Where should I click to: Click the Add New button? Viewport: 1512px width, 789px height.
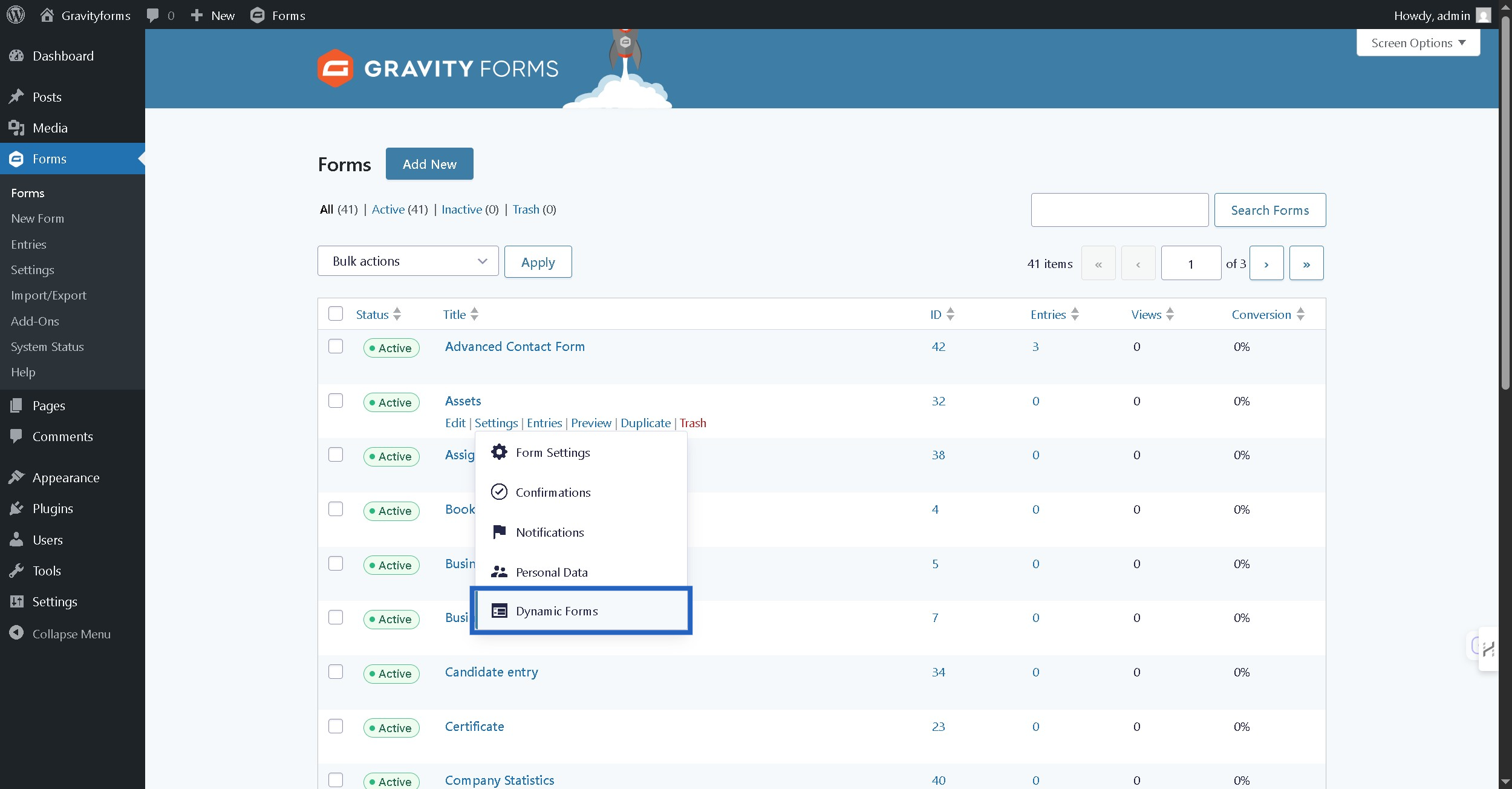click(x=429, y=163)
